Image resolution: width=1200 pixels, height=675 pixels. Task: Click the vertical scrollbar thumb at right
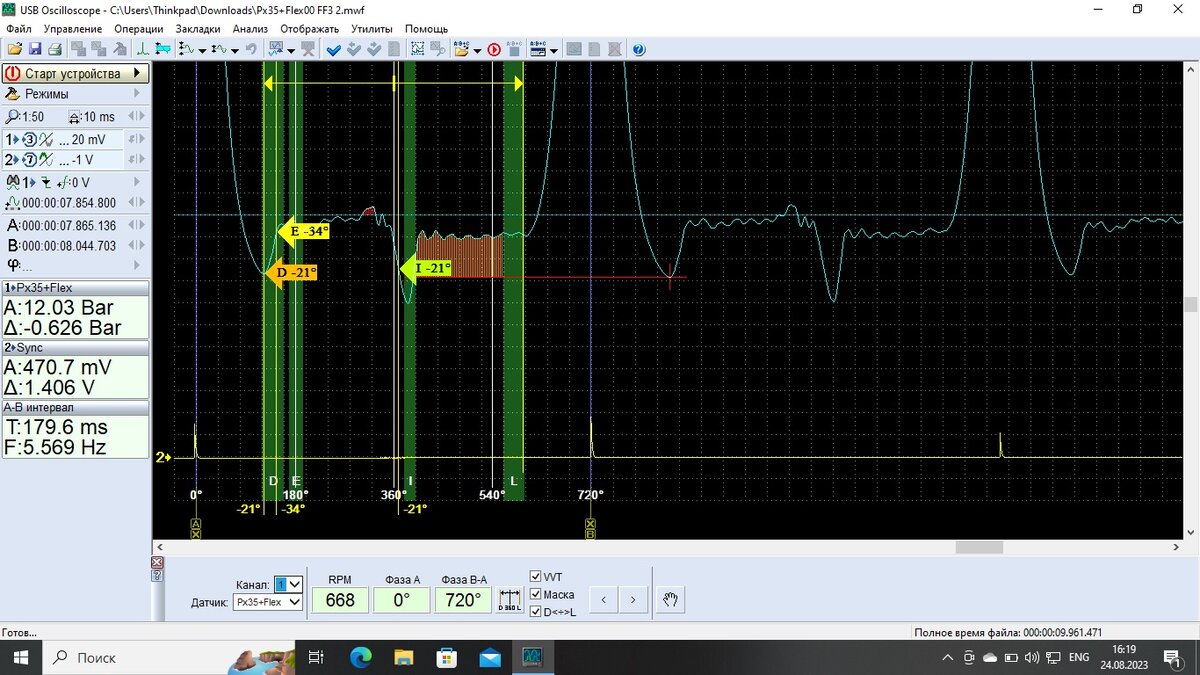pos(1190,304)
